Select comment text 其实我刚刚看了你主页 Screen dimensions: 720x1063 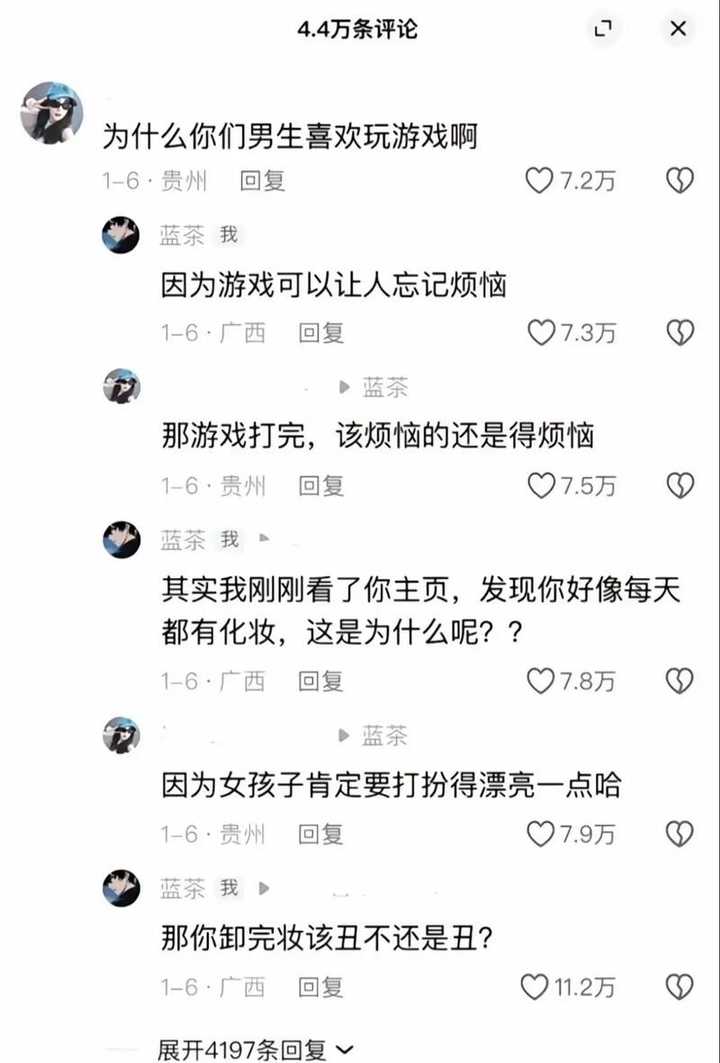(x=305, y=590)
